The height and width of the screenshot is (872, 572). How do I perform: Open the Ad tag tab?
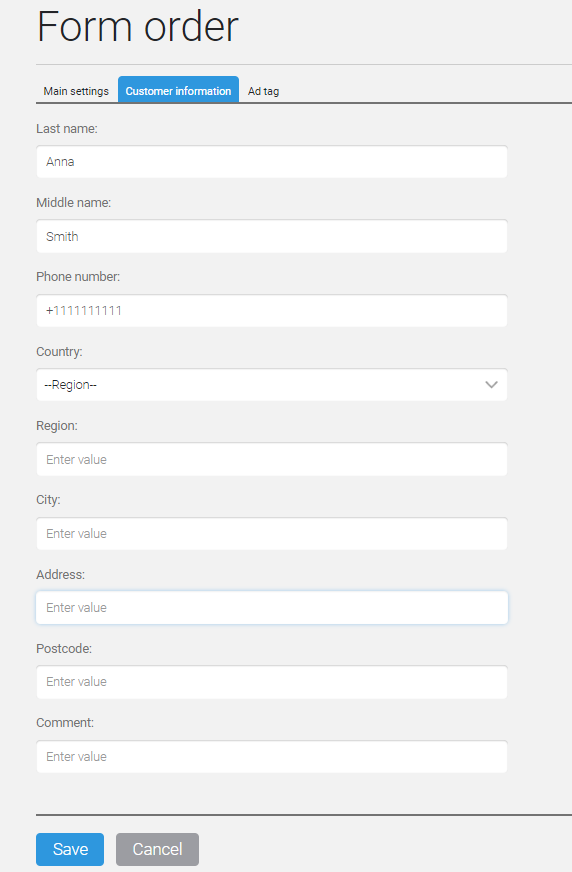pos(263,91)
